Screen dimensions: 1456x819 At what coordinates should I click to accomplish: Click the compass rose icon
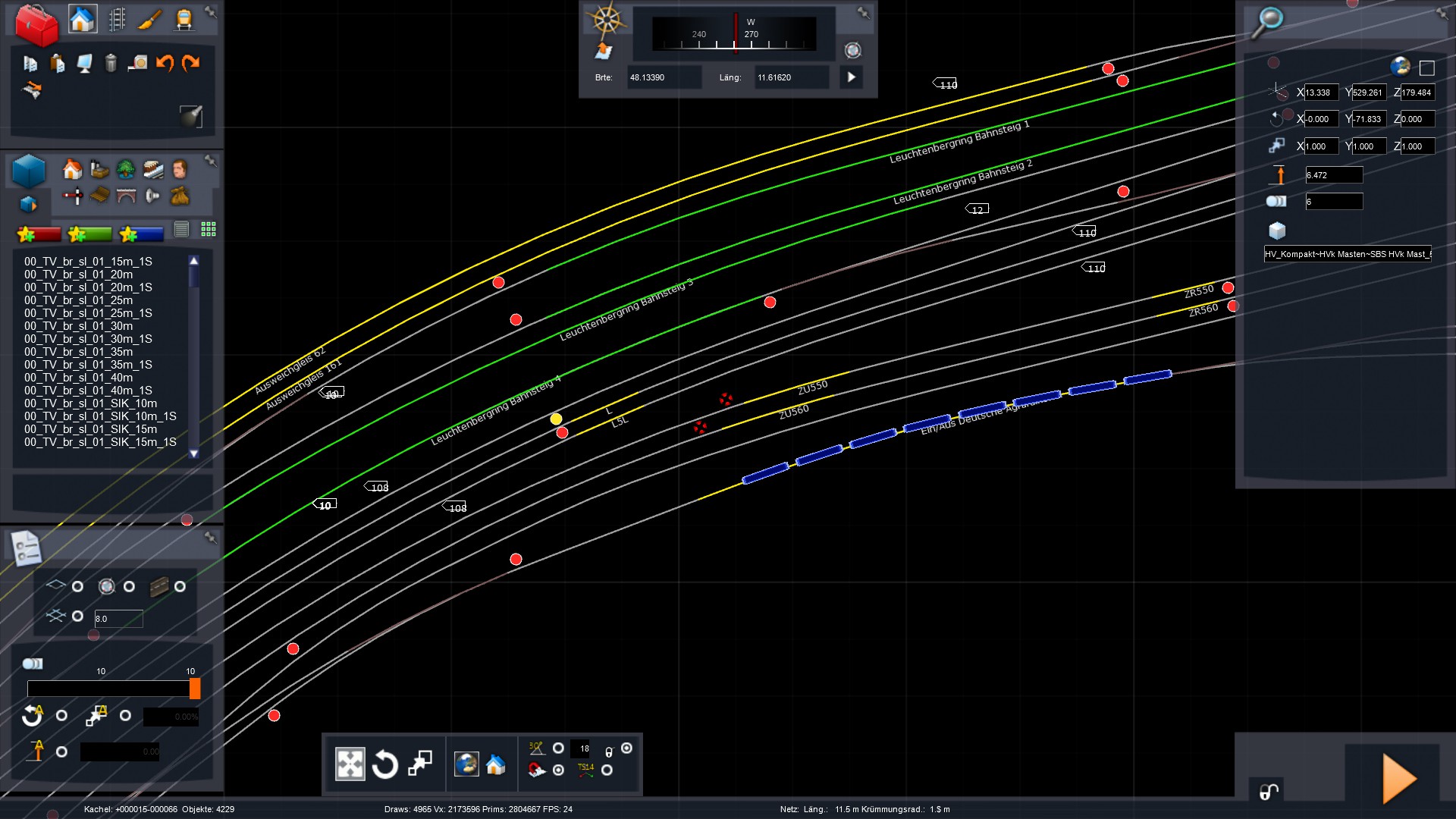point(607,19)
